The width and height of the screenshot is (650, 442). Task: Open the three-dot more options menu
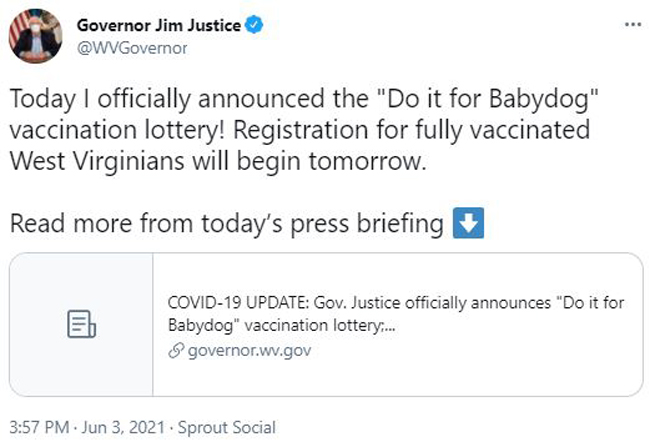(633, 25)
